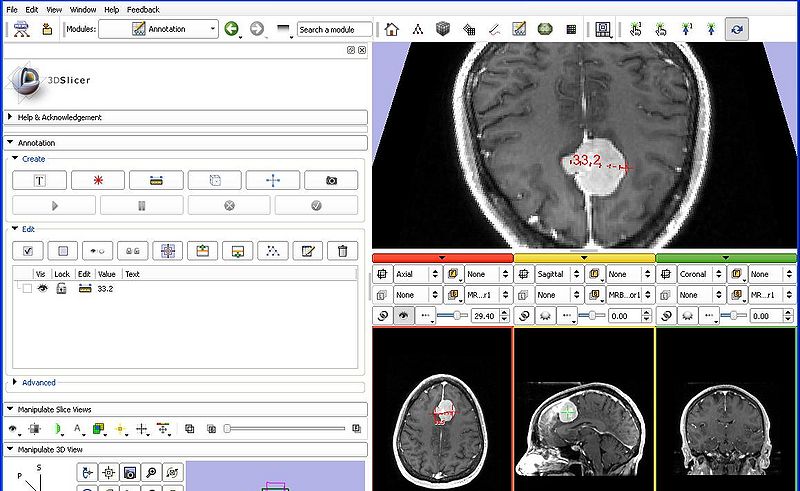Open the Axial orientation dropdown
The width and height of the screenshot is (800, 491).
tap(417, 274)
